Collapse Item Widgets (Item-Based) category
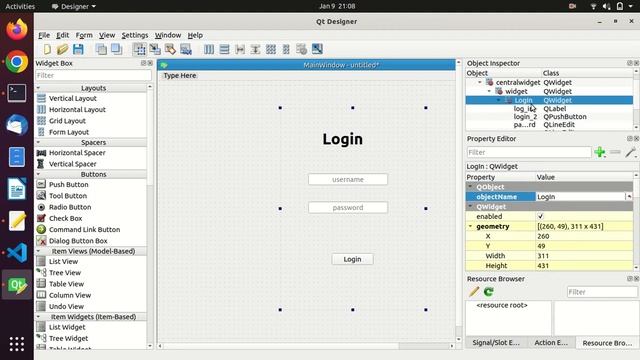The width and height of the screenshot is (640, 360). coord(38,316)
